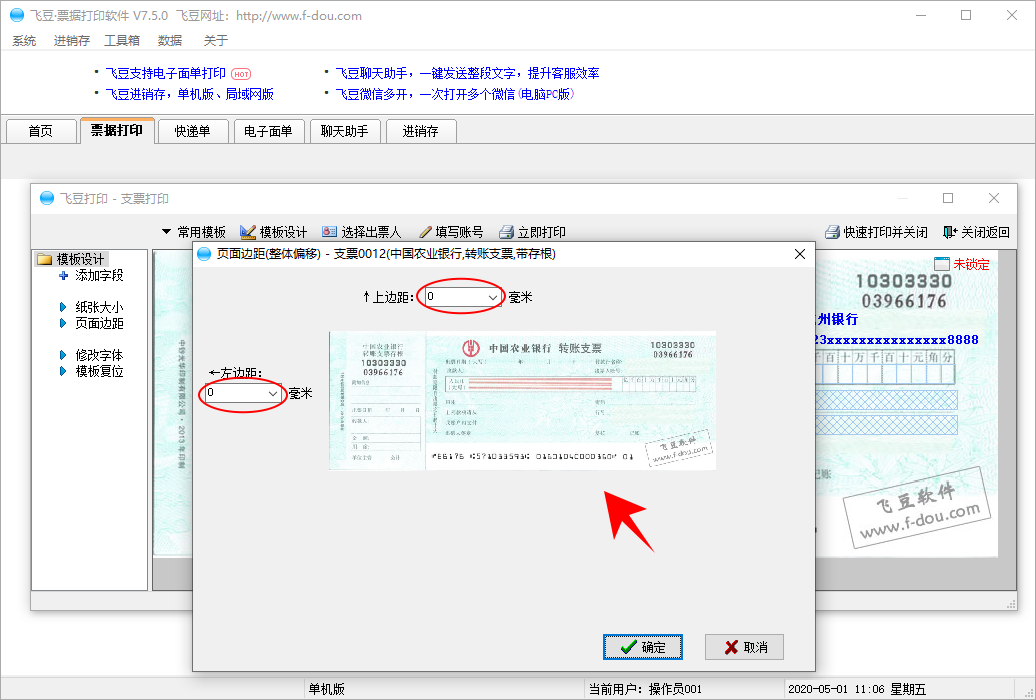Maximize the 飞豆打印 - 支票打印 window
This screenshot has width=1036, height=700.
point(948,198)
